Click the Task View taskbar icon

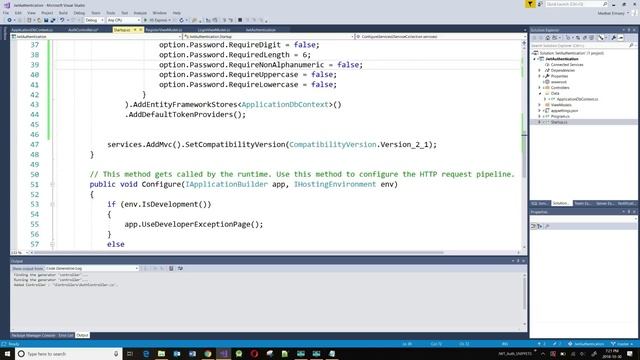pyautogui.click(x=130, y=353)
